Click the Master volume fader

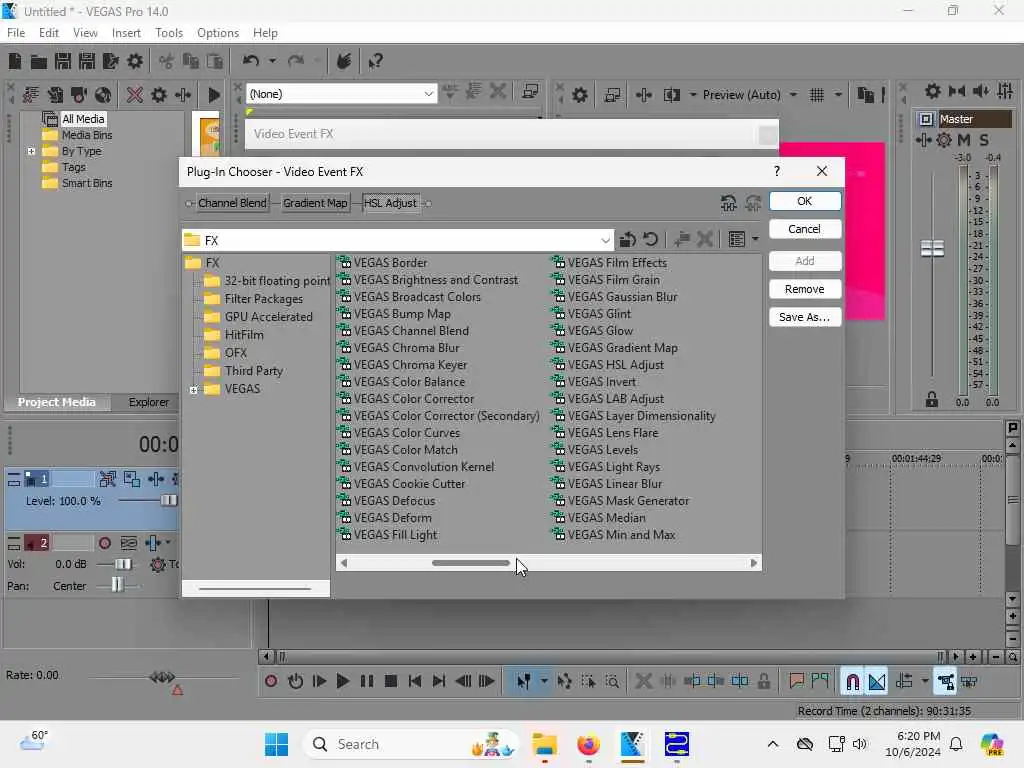coord(932,248)
